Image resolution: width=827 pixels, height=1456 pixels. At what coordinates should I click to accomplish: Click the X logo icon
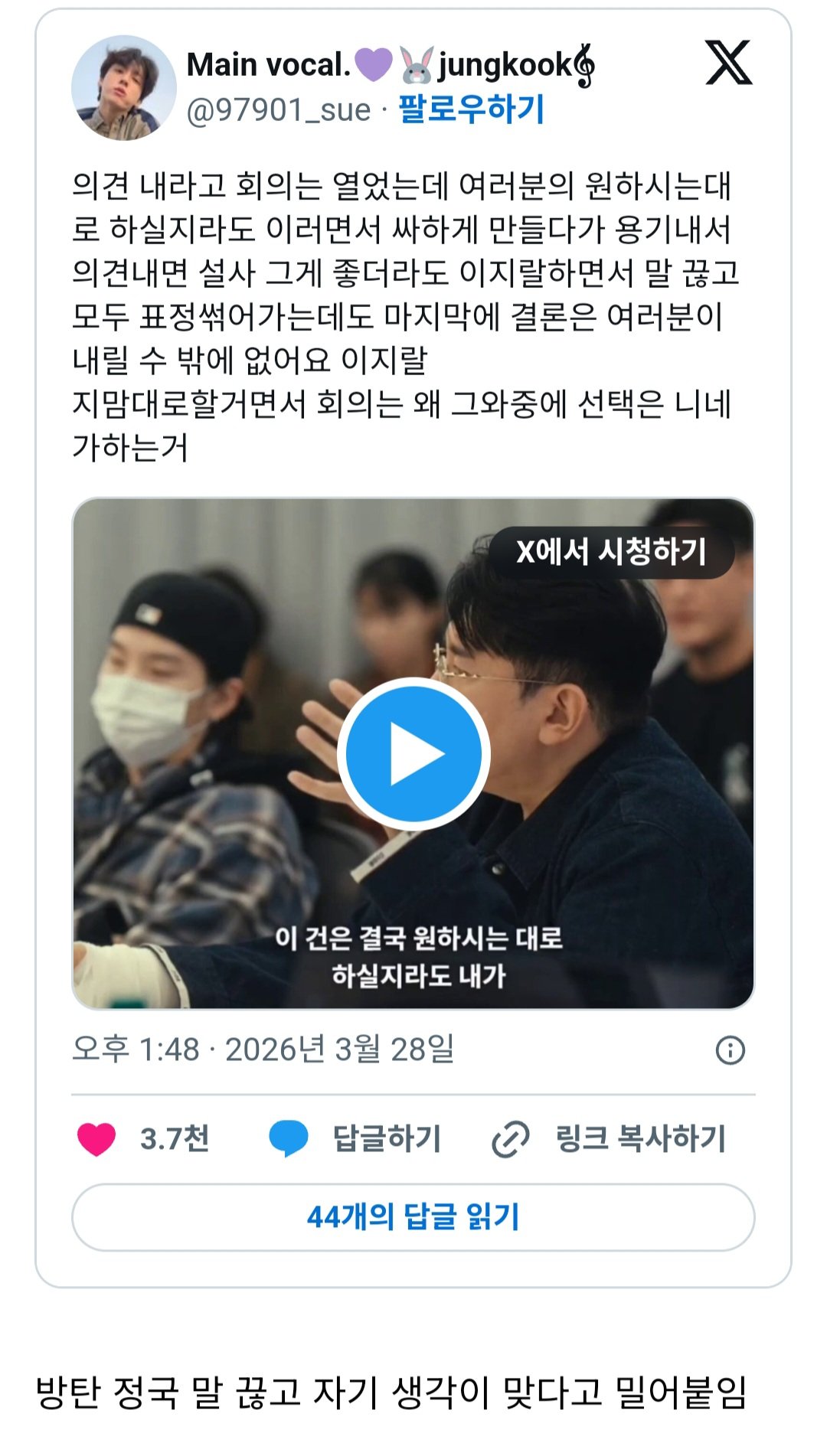click(728, 63)
